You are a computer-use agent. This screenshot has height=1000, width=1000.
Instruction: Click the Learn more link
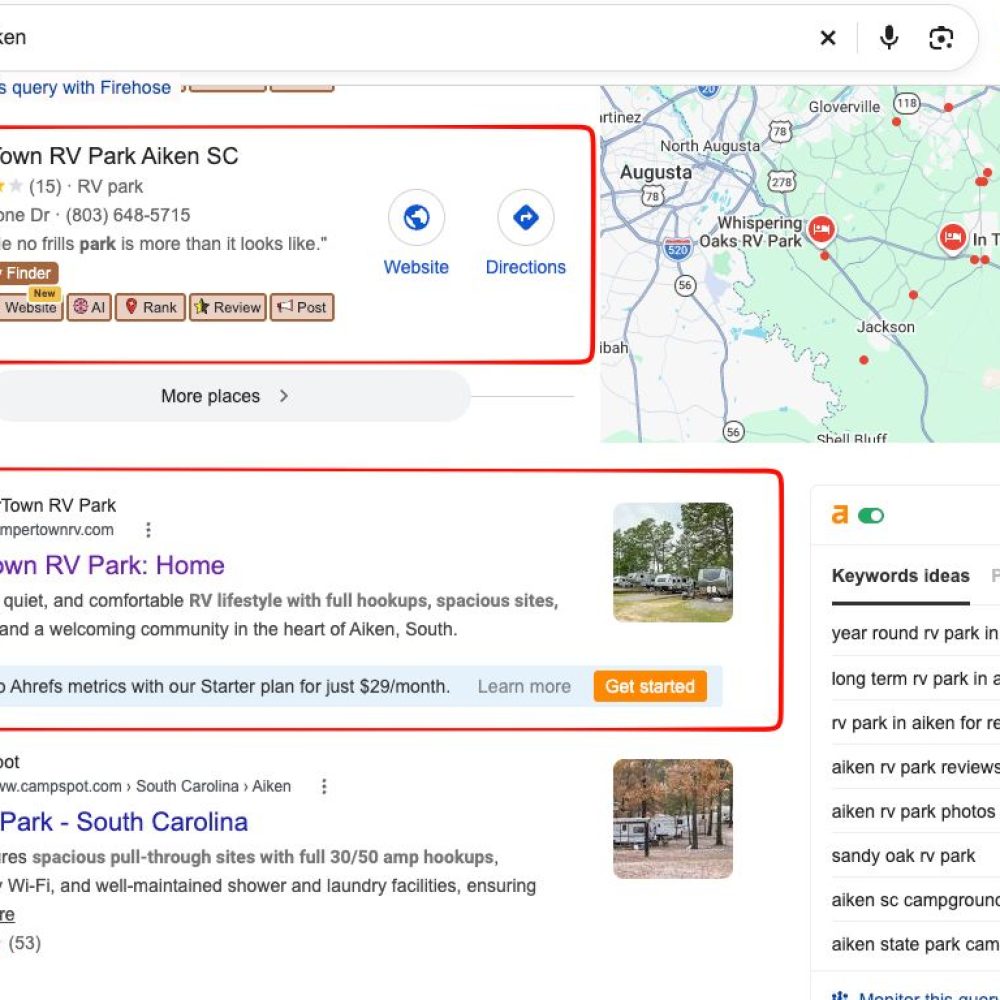point(524,687)
